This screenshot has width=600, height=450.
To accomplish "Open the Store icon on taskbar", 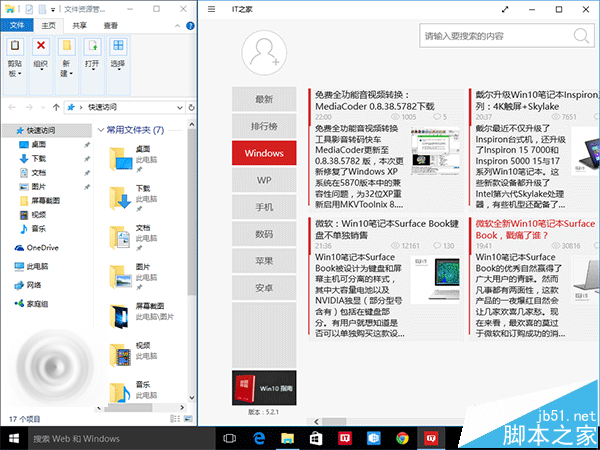I will click(315, 438).
